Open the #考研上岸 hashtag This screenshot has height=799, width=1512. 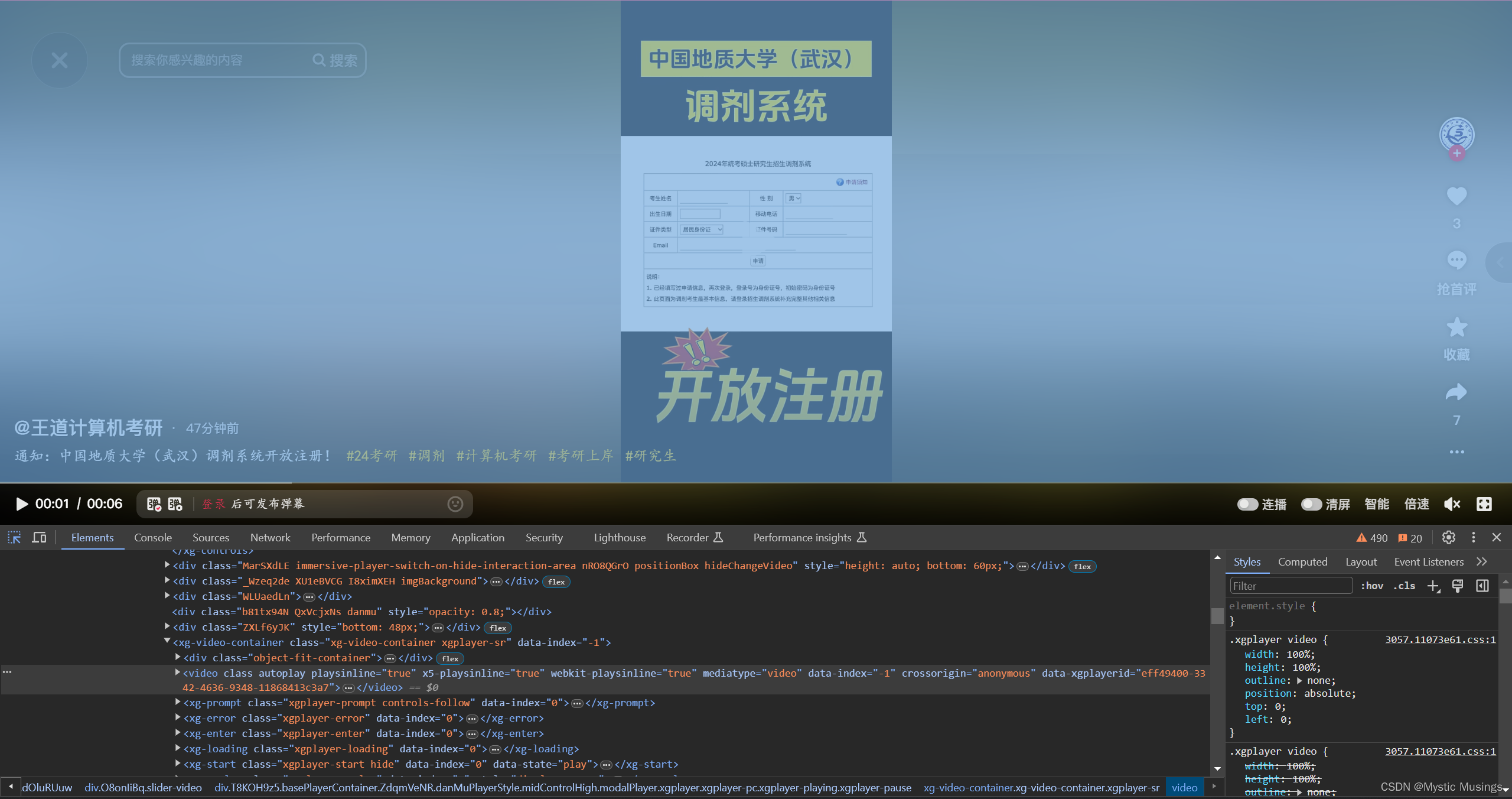[581, 456]
